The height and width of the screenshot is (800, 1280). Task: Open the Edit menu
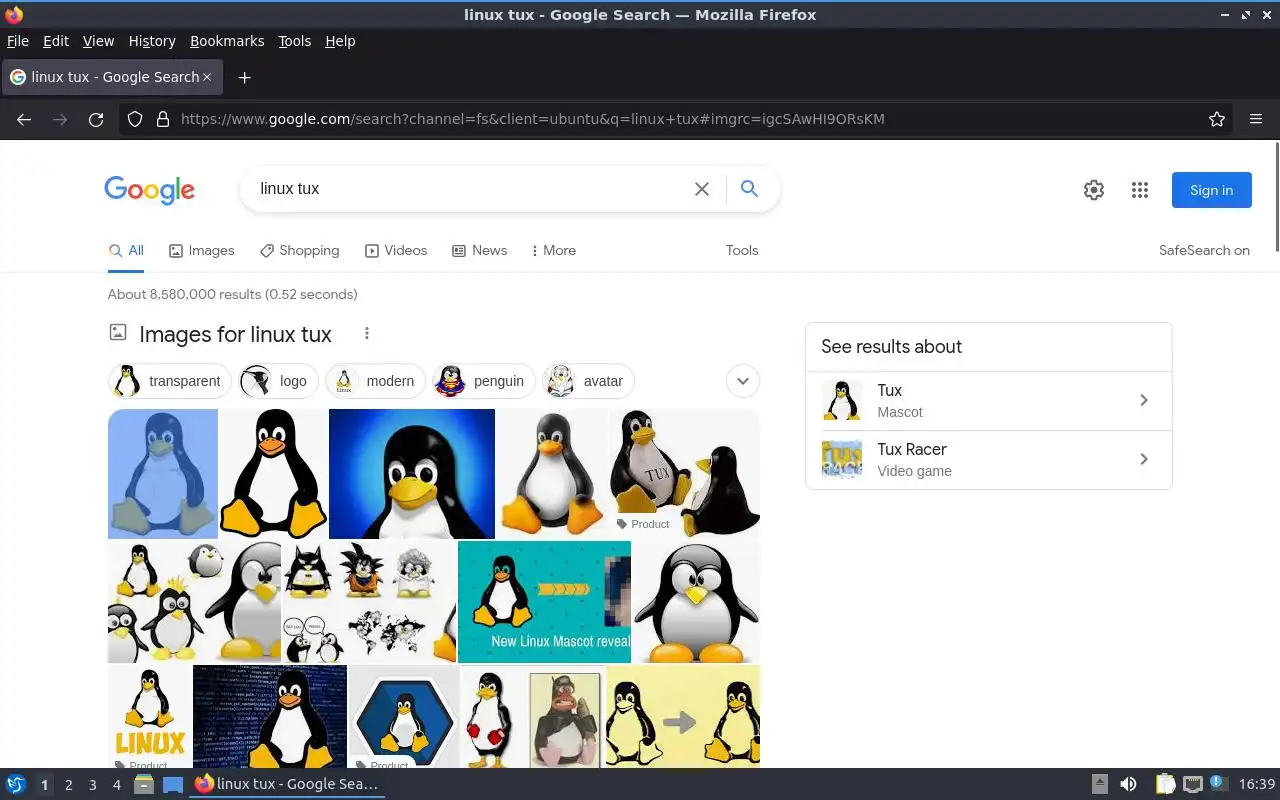coord(56,41)
